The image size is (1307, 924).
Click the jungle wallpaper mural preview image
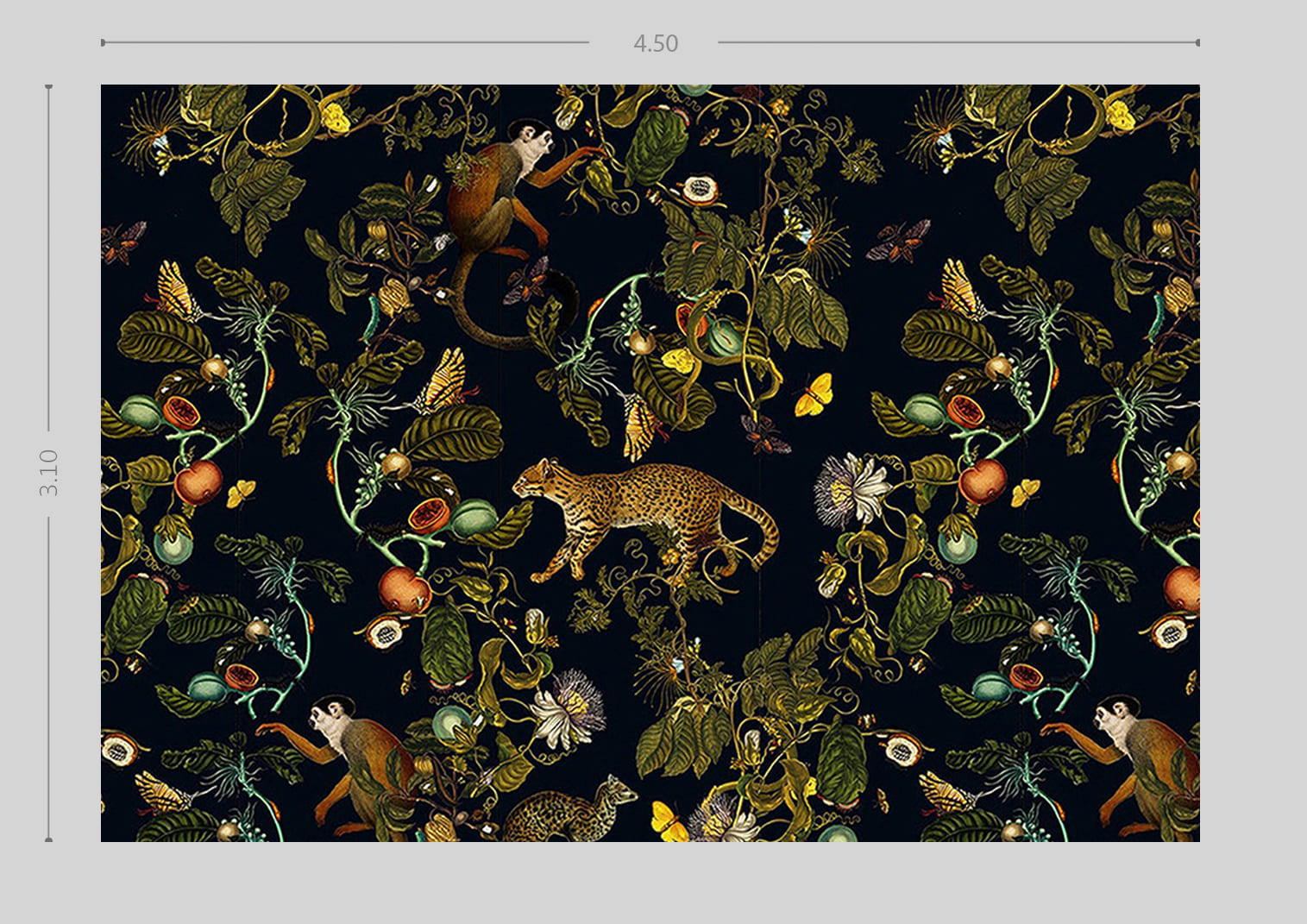[650, 462]
